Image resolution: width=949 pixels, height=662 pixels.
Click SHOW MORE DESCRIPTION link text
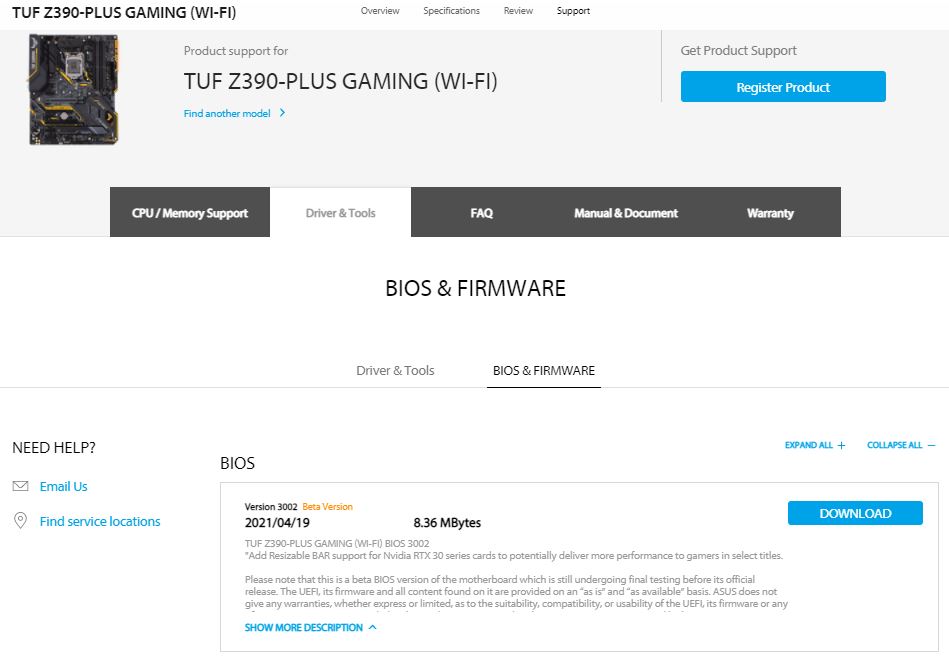[304, 628]
